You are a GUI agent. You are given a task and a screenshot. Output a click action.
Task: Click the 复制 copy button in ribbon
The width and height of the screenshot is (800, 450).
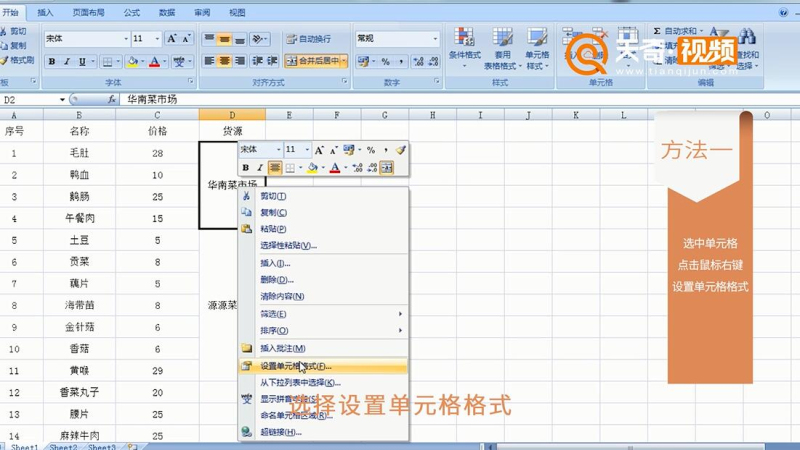[x=14, y=45]
